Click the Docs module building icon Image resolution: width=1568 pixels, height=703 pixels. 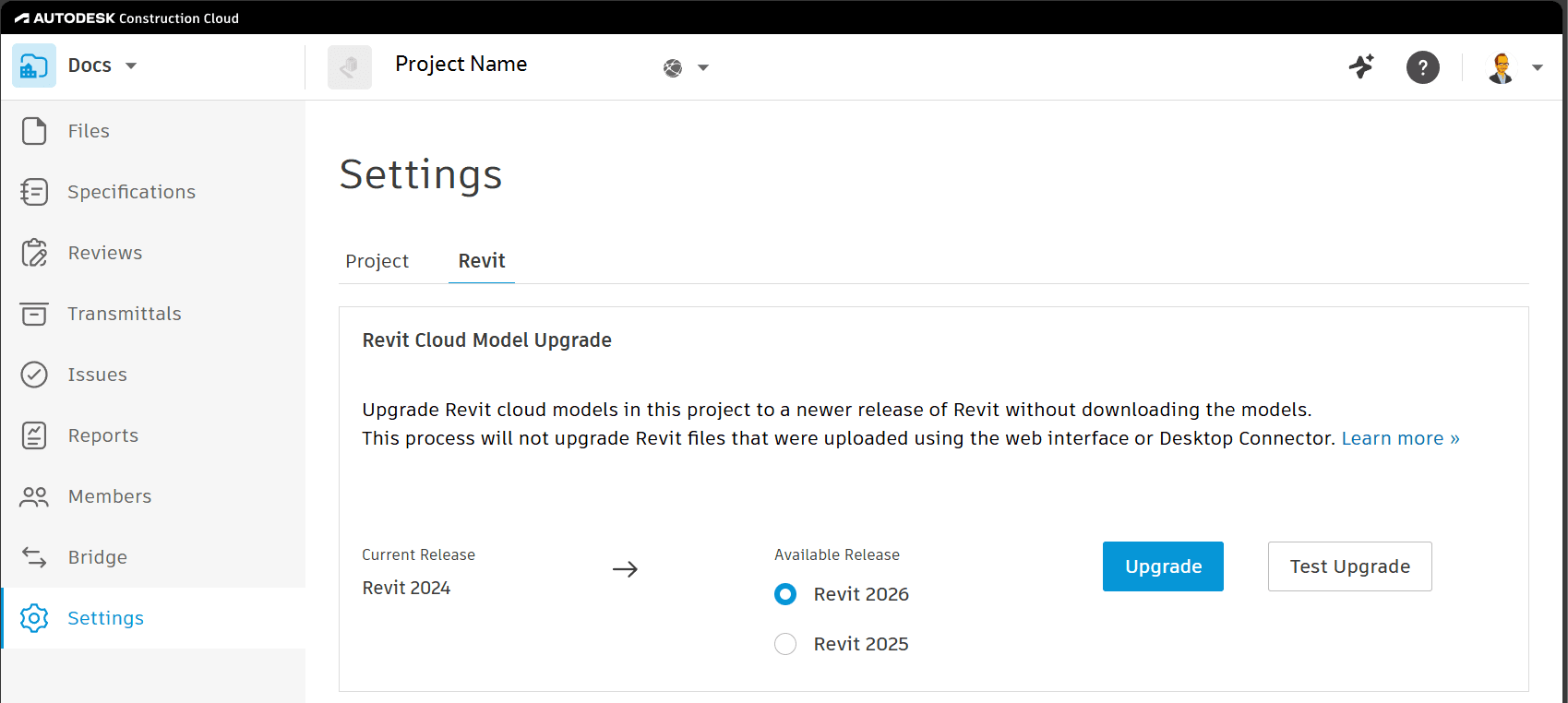pos(34,66)
